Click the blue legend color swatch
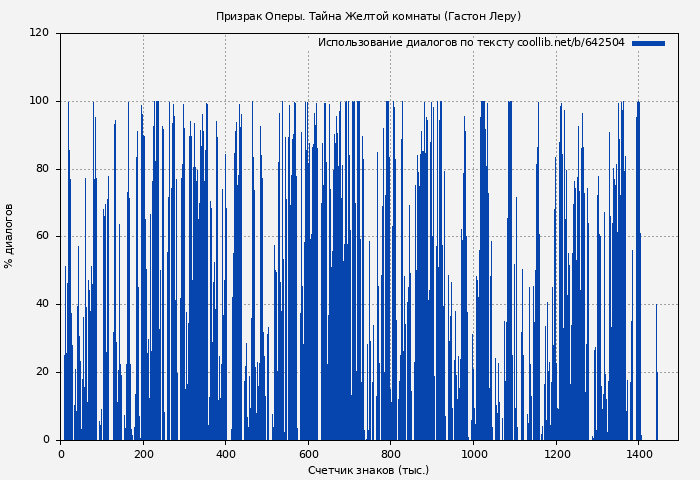This screenshot has width=700, height=480. 648,43
